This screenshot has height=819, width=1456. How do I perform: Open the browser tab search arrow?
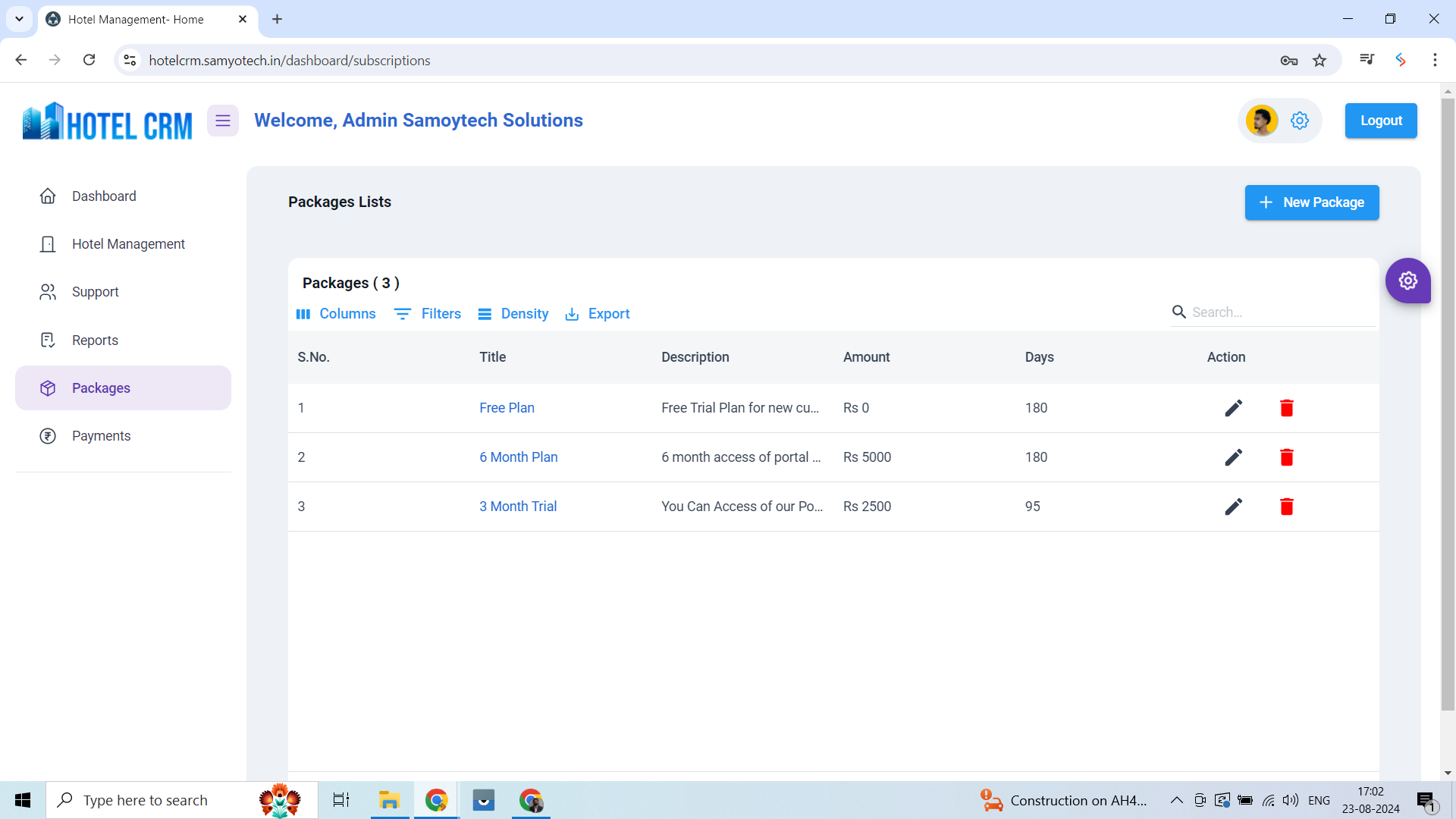coord(19,19)
